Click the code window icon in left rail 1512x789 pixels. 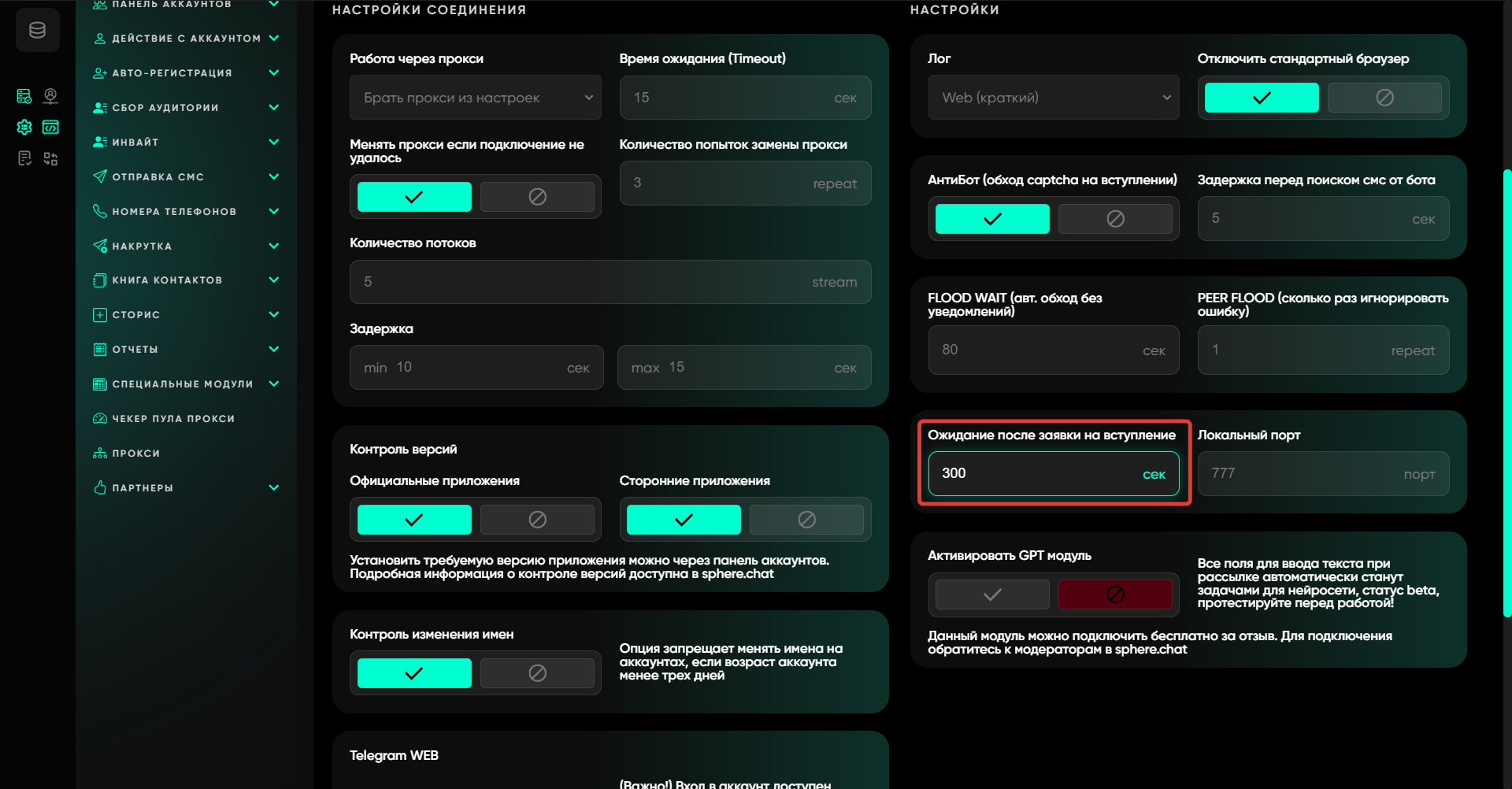pyautogui.click(x=50, y=127)
